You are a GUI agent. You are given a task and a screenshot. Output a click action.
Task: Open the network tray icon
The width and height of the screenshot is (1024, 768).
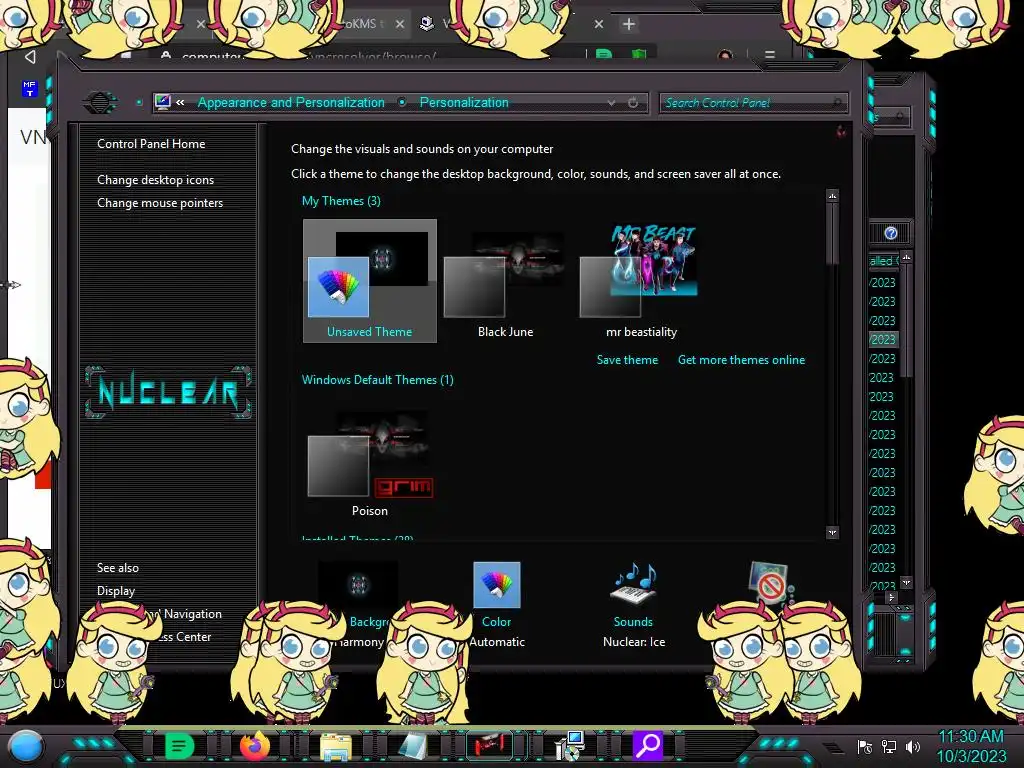point(889,746)
